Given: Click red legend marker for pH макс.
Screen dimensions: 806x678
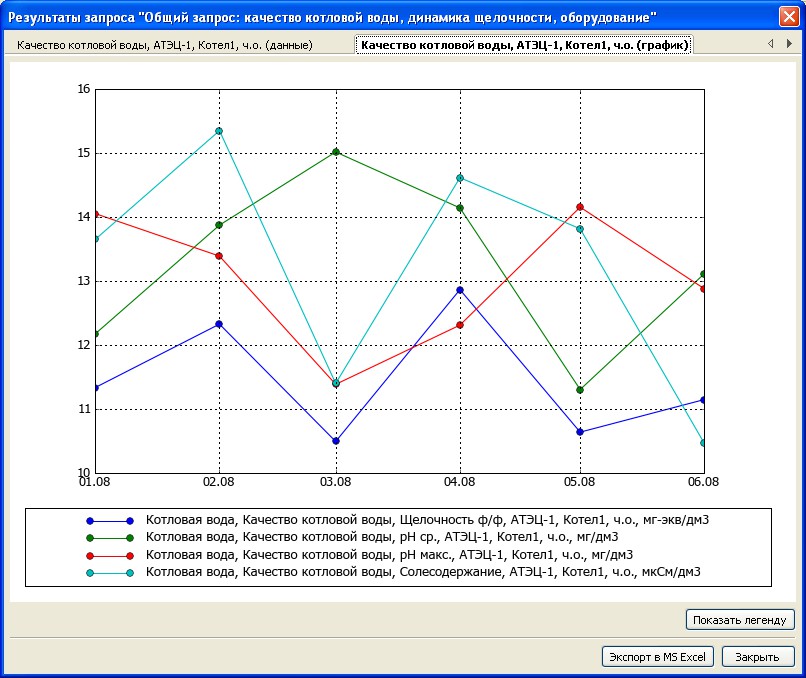Looking at the screenshot, I should 110,556.
